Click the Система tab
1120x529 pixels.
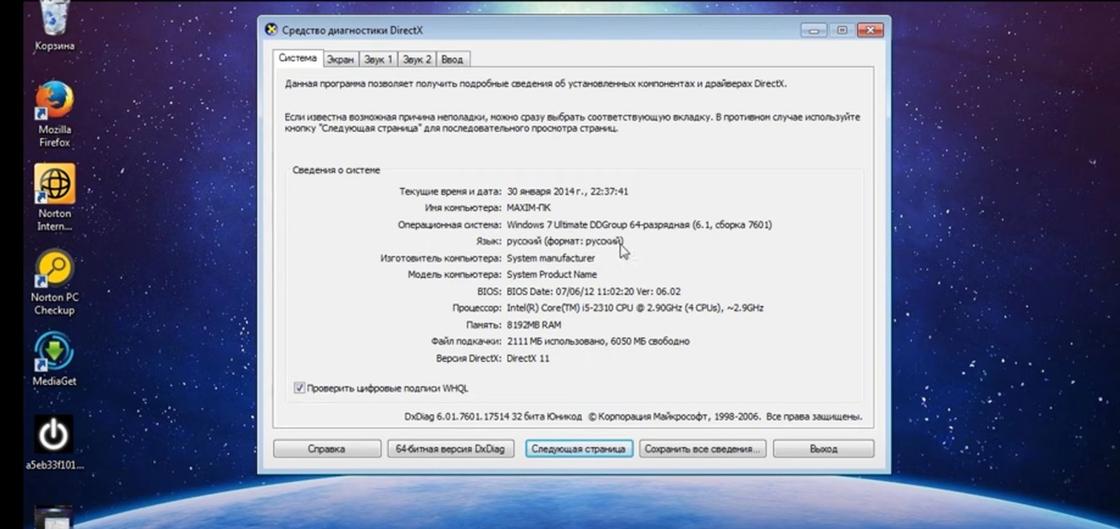coord(298,58)
